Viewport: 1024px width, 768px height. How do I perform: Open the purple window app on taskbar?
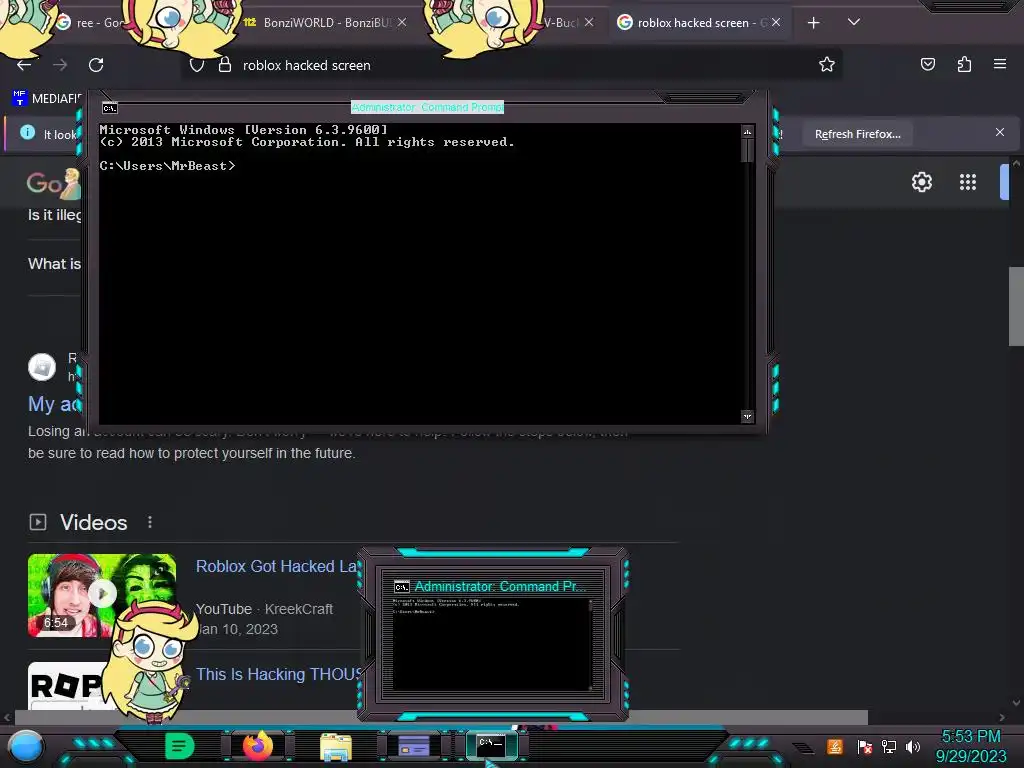point(414,746)
